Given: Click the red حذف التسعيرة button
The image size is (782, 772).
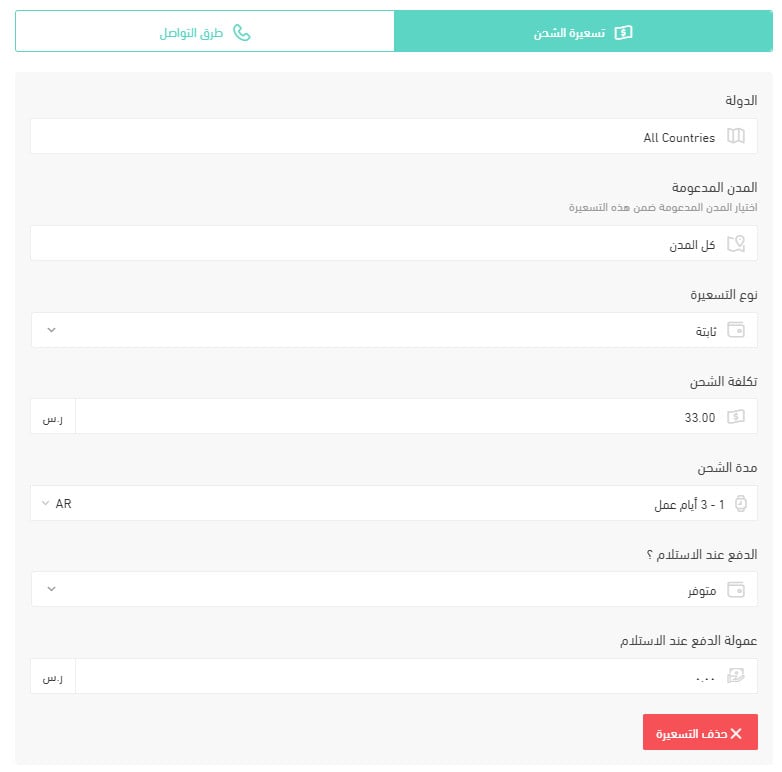Looking at the screenshot, I should [x=700, y=732].
